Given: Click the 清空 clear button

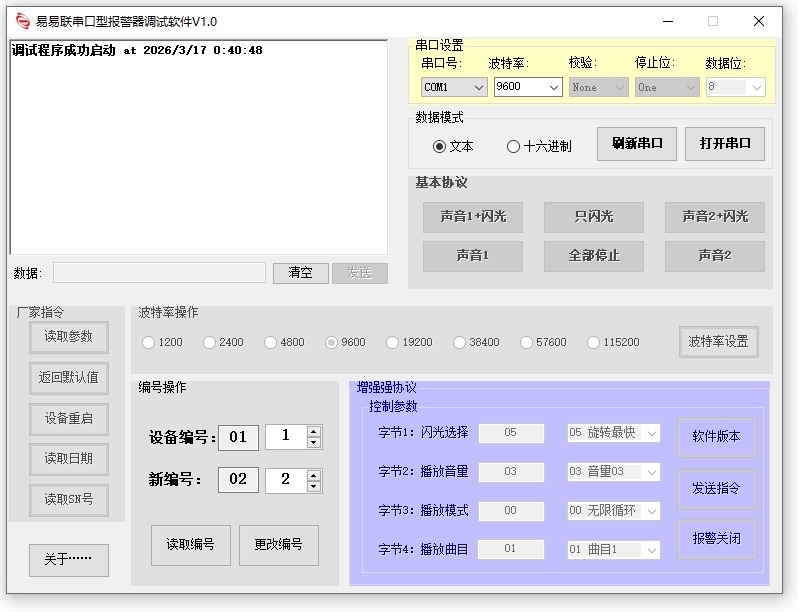Looking at the screenshot, I should (x=300, y=273).
